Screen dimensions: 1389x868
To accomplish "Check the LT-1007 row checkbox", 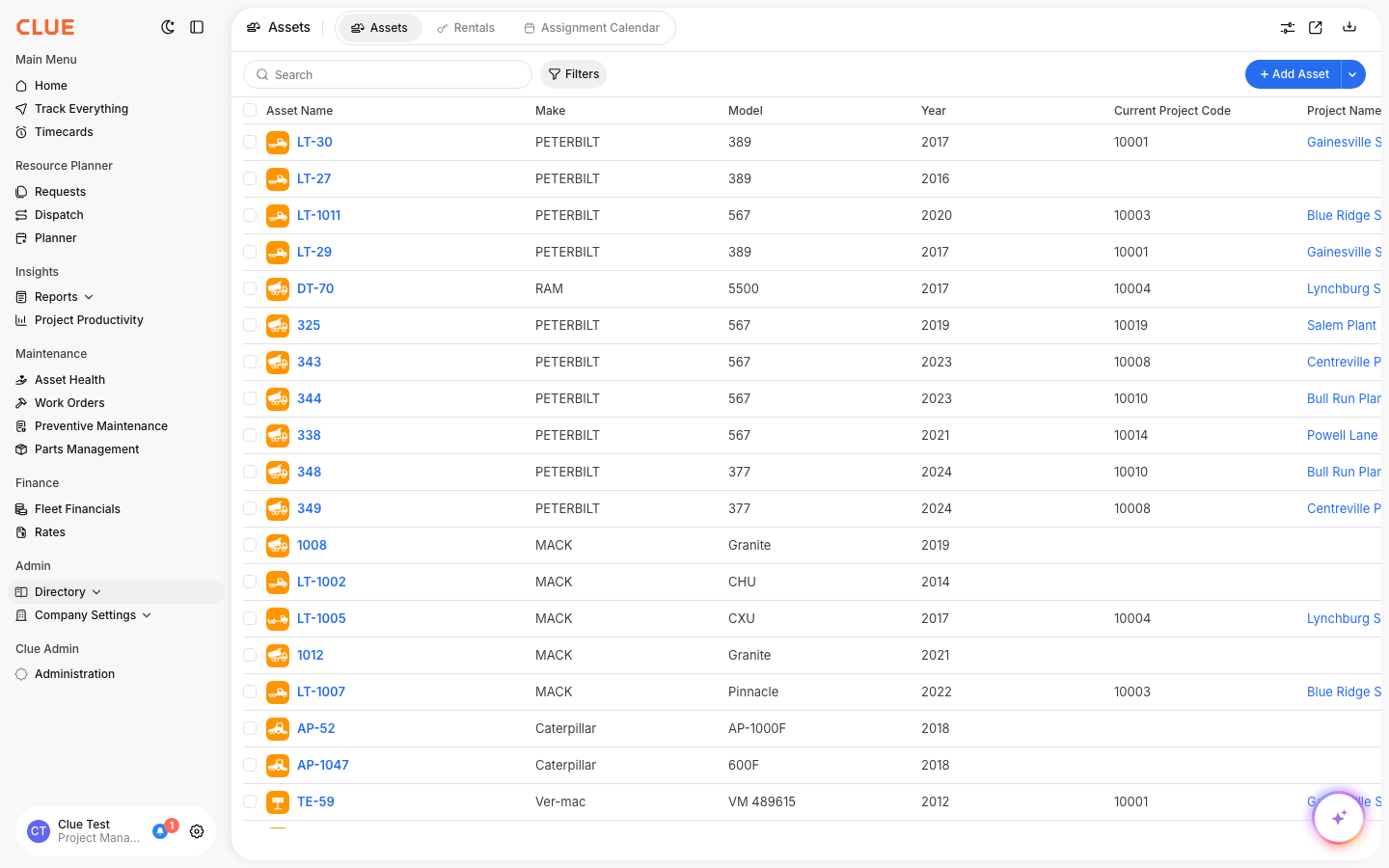I will [250, 692].
